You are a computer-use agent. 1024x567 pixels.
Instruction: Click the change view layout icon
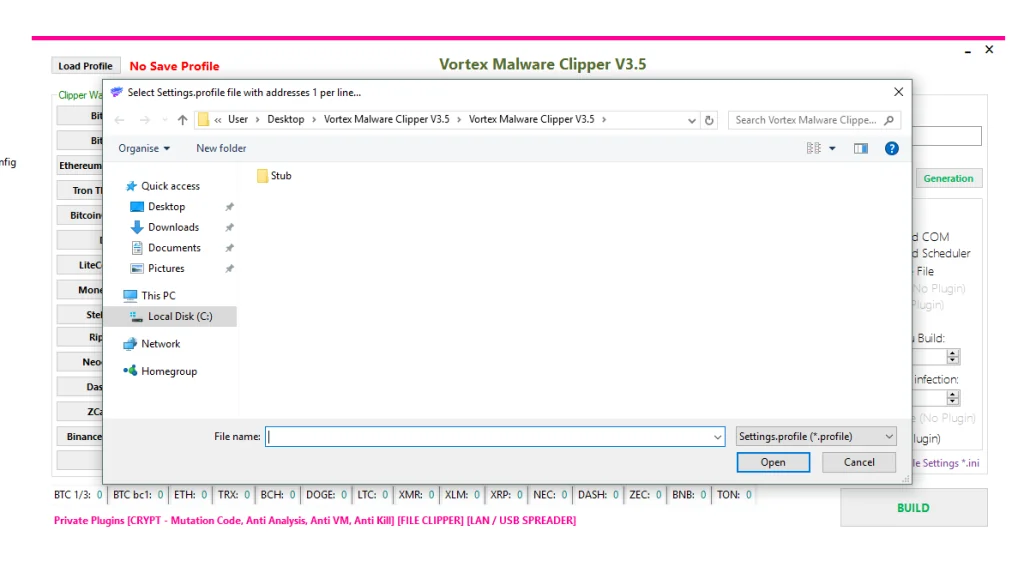pos(814,148)
